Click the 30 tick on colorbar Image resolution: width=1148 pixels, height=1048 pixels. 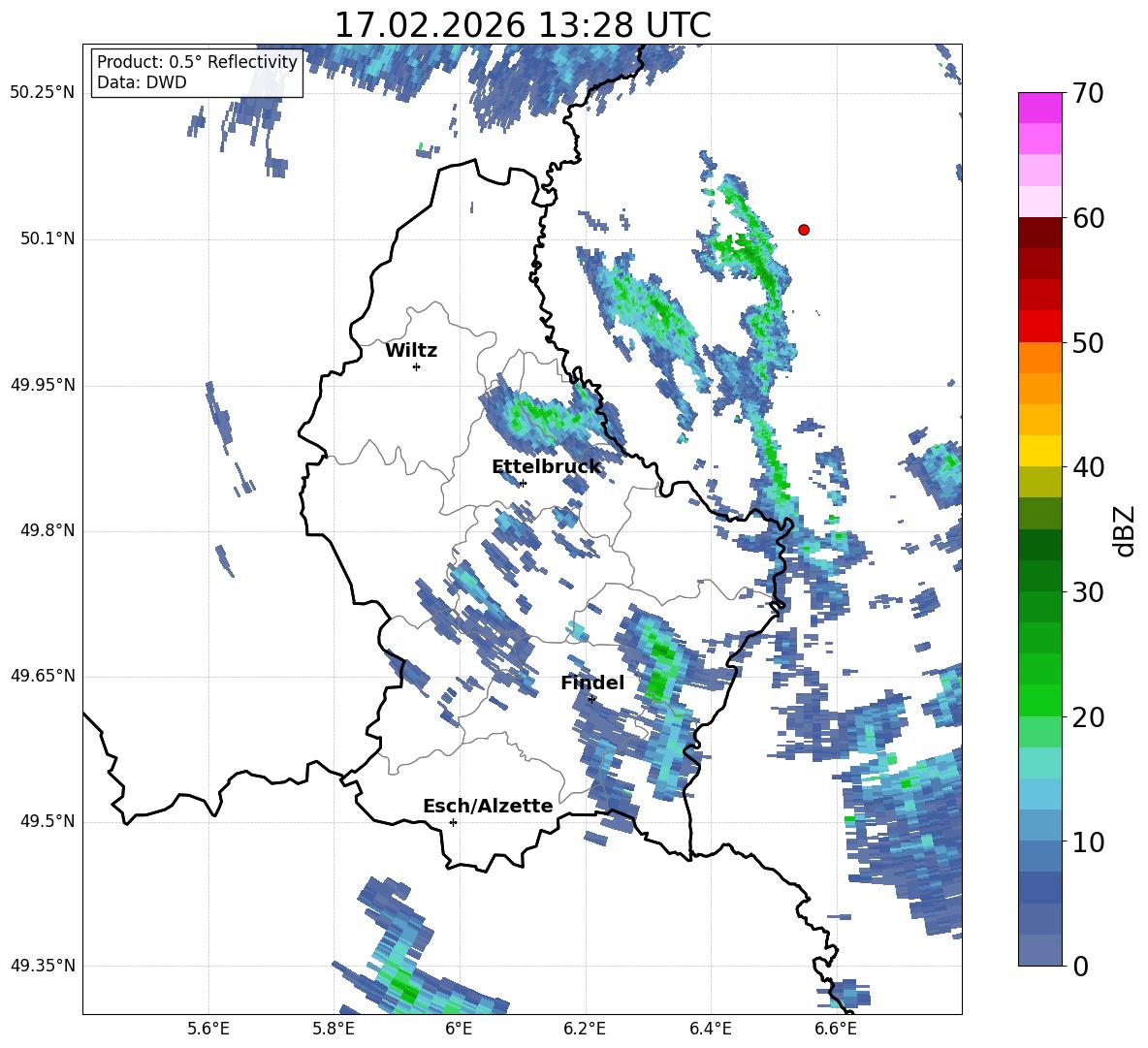pos(1088,592)
